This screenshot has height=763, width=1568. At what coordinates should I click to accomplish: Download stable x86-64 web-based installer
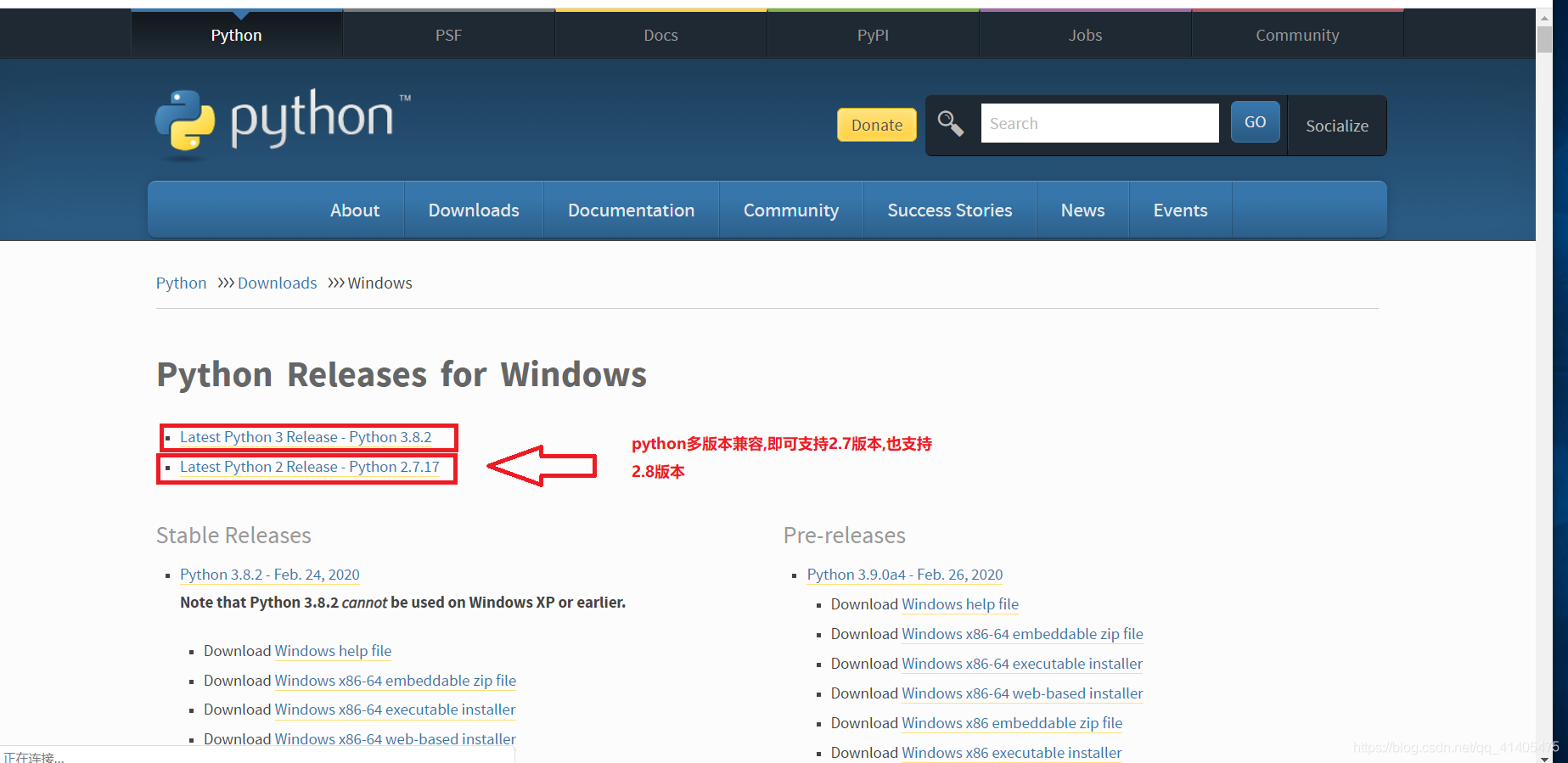(x=396, y=739)
